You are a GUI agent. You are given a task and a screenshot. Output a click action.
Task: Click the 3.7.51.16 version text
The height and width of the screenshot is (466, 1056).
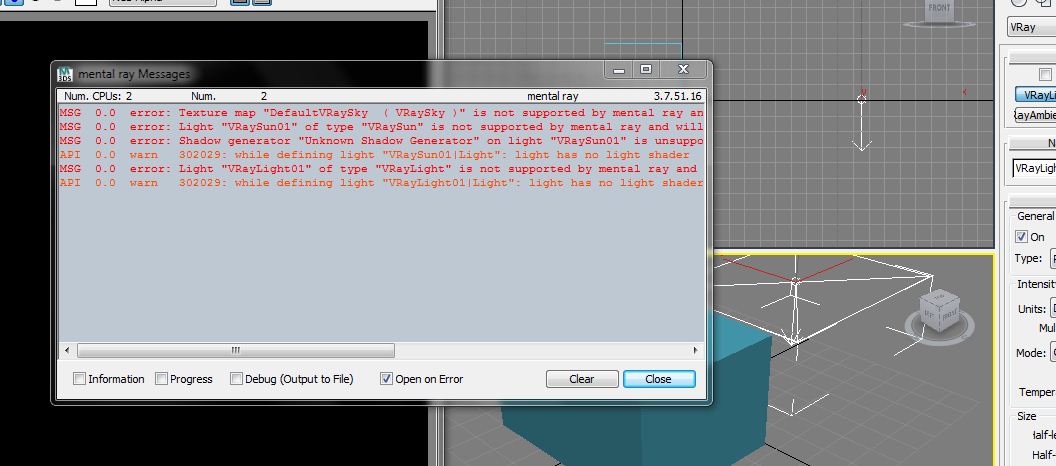coord(677,96)
